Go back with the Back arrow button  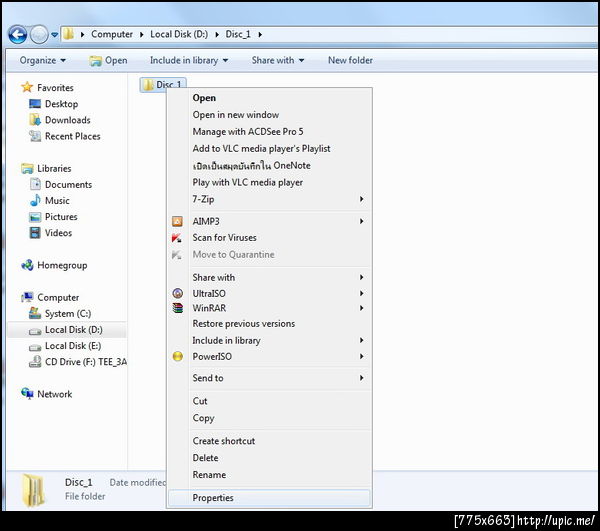[x=18, y=35]
